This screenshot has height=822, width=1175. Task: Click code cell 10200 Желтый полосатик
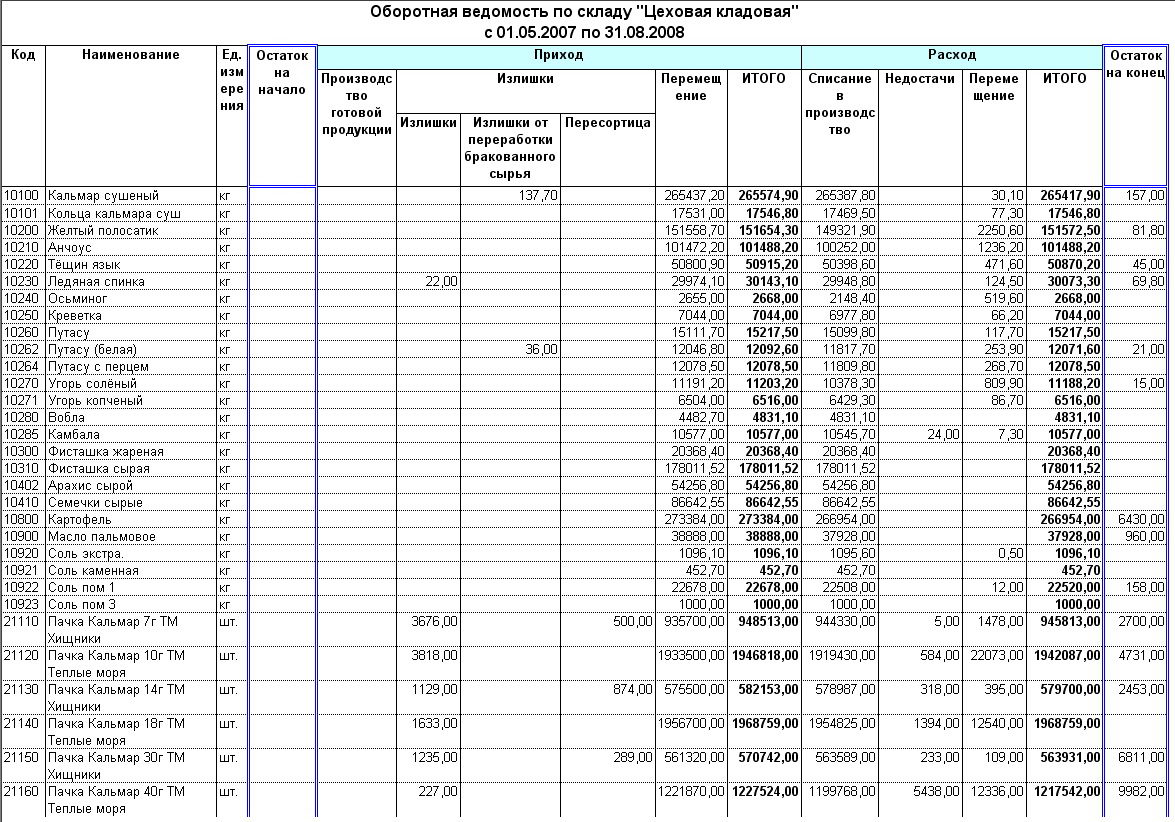click(x=22, y=230)
